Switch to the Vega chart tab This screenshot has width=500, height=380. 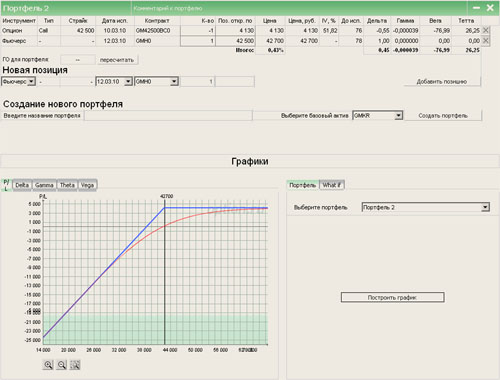click(x=87, y=185)
